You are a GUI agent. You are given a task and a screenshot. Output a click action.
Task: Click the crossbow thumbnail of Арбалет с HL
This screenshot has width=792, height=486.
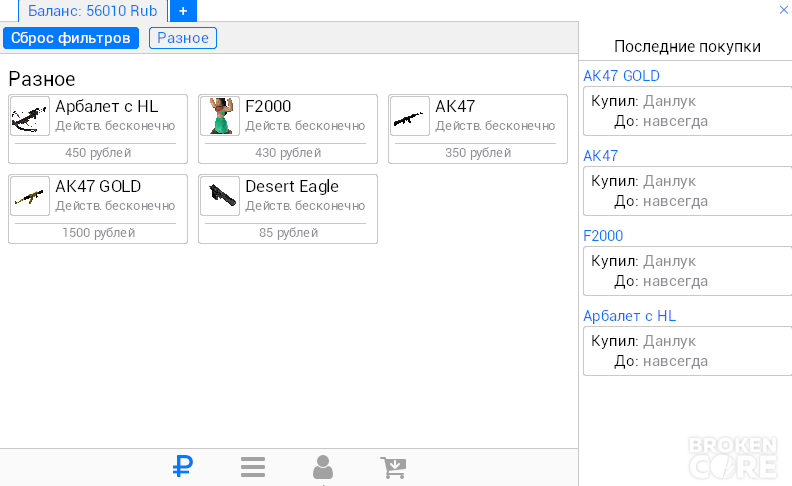click(30, 116)
